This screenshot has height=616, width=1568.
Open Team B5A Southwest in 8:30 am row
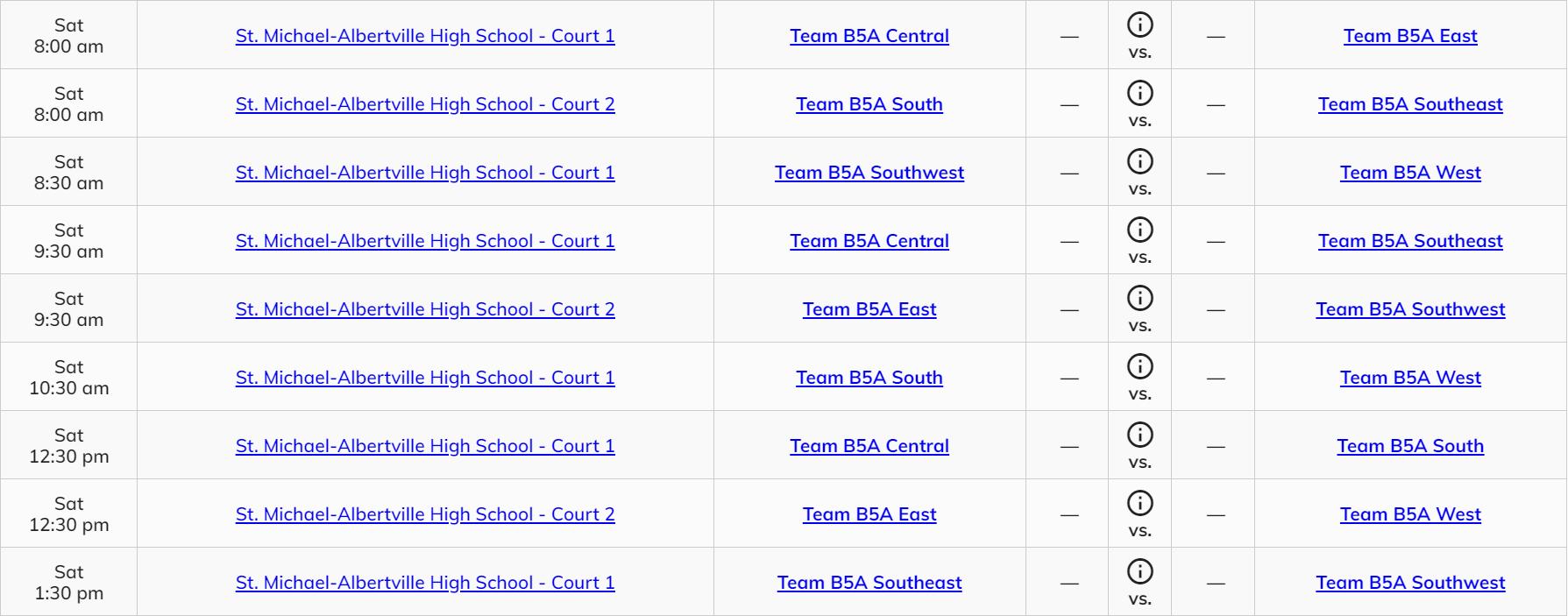pos(869,173)
